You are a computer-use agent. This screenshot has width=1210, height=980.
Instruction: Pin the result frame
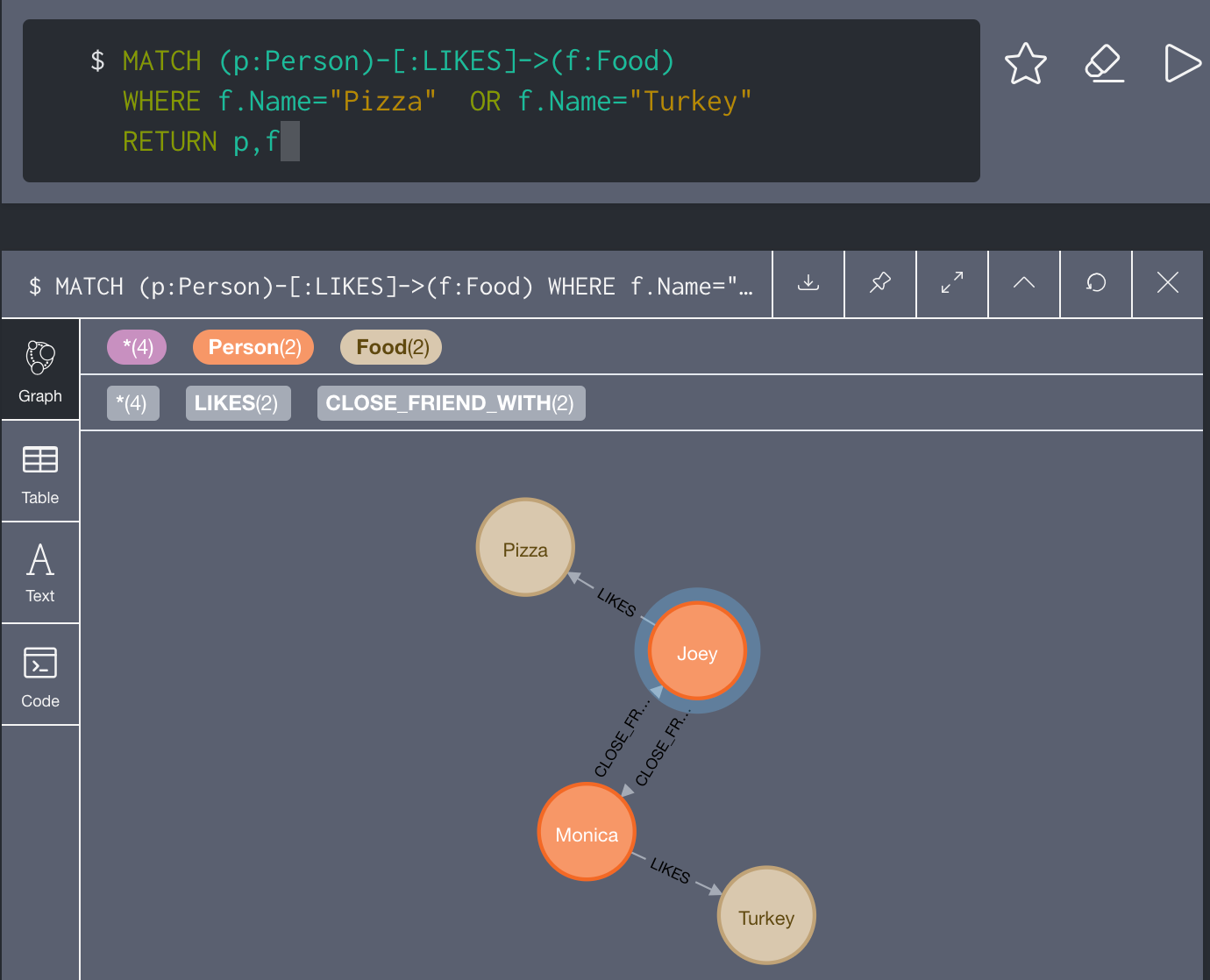pos(880,283)
